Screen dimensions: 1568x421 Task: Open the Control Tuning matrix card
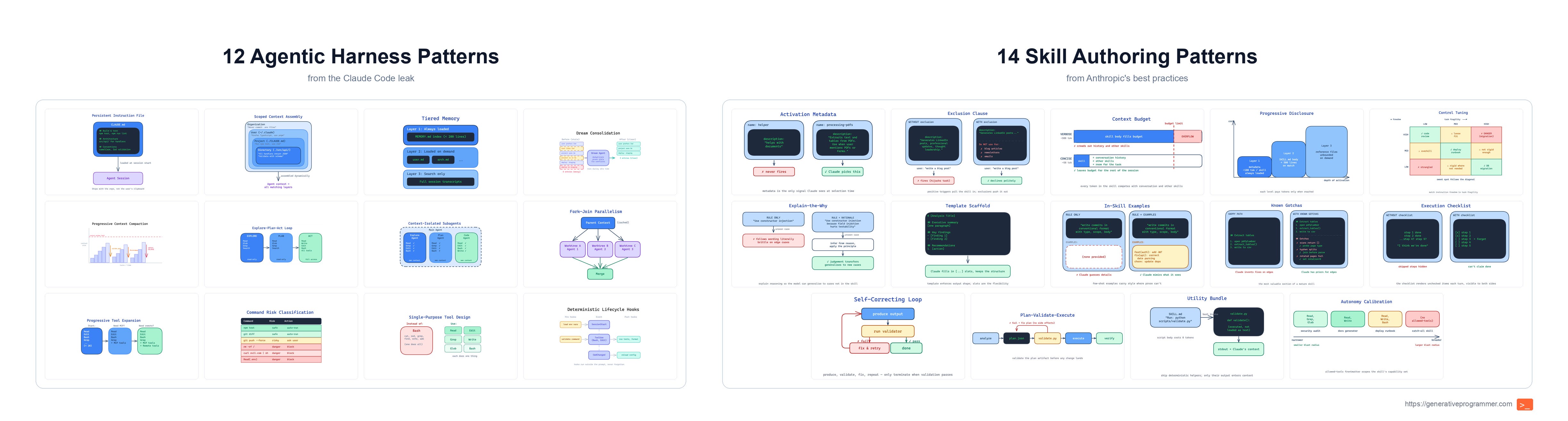[1446, 152]
